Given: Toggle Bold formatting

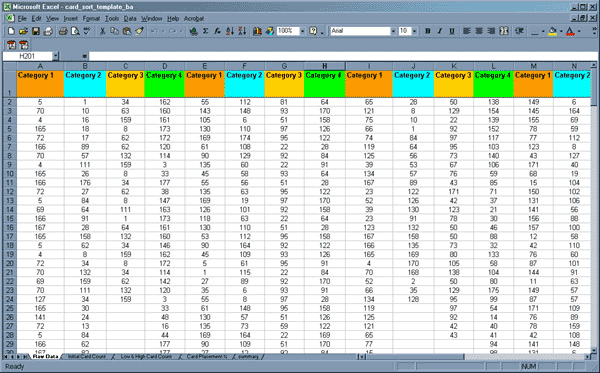Looking at the screenshot, I should click(427, 31).
